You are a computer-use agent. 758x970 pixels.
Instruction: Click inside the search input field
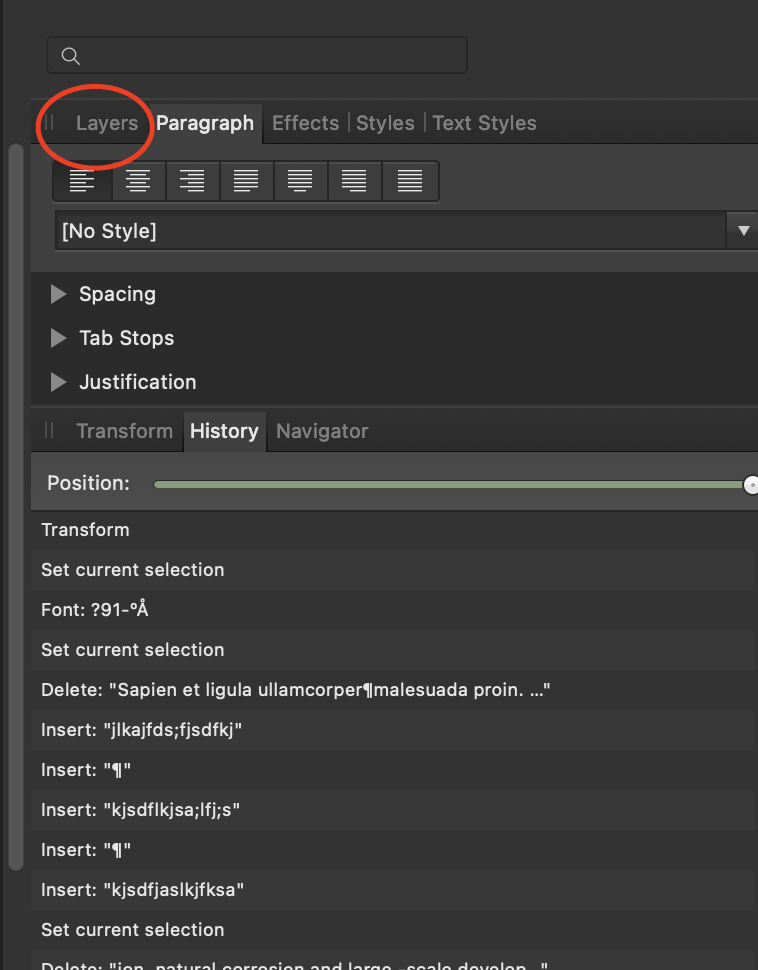(x=270, y=56)
